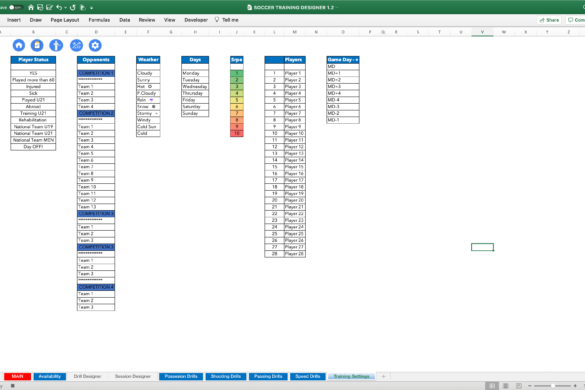Open the undo history dropdown arrow

coord(65,7)
